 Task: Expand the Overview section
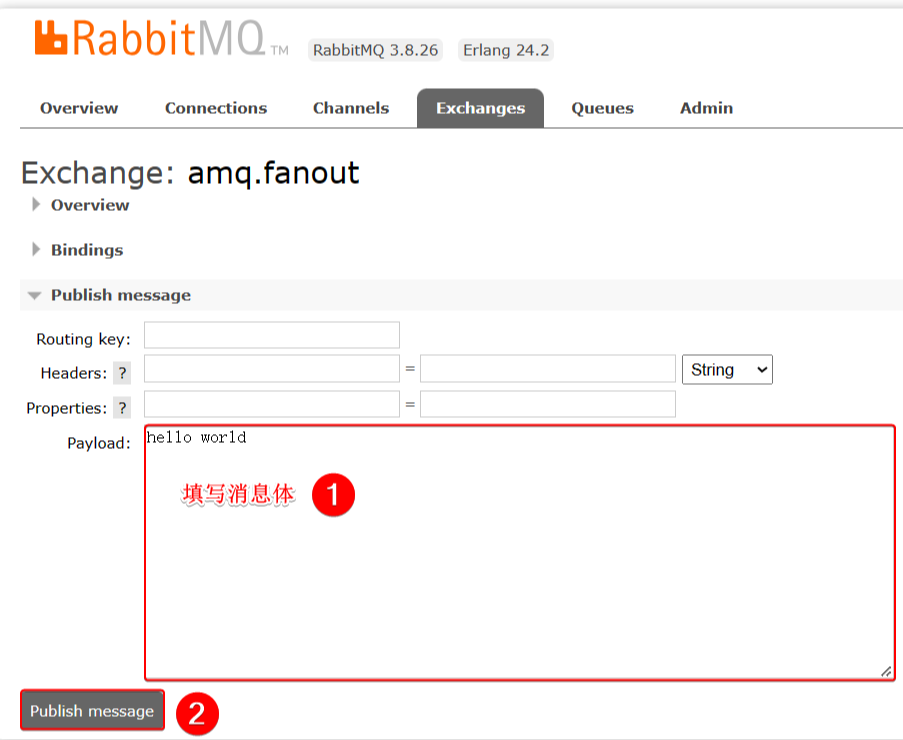[89, 205]
